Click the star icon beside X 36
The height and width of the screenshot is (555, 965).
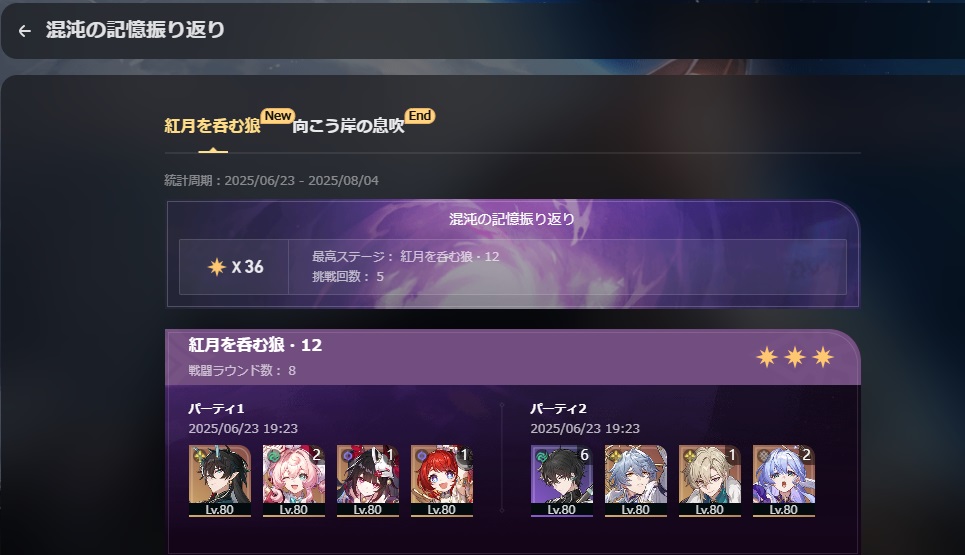[217, 267]
